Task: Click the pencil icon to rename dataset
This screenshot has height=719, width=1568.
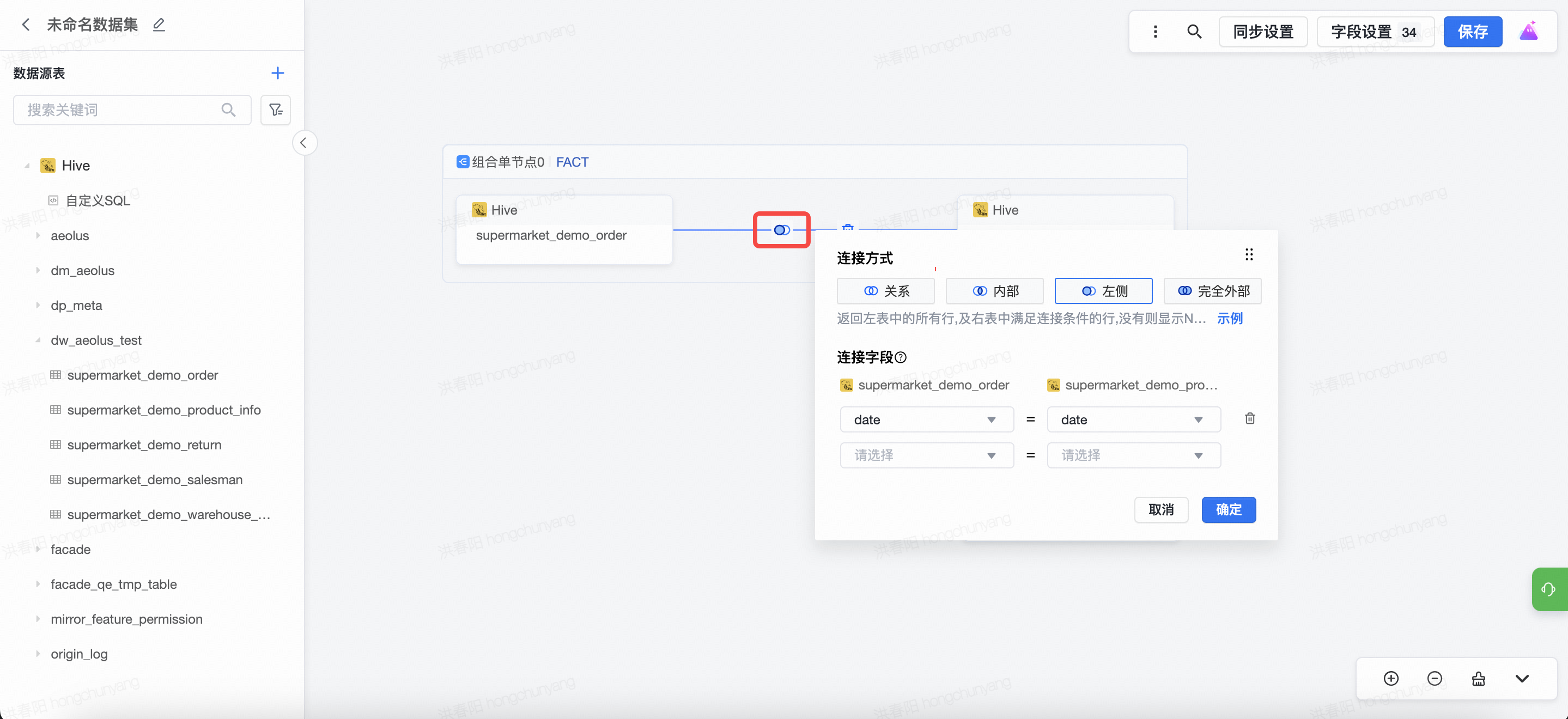Action: (x=159, y=25)
